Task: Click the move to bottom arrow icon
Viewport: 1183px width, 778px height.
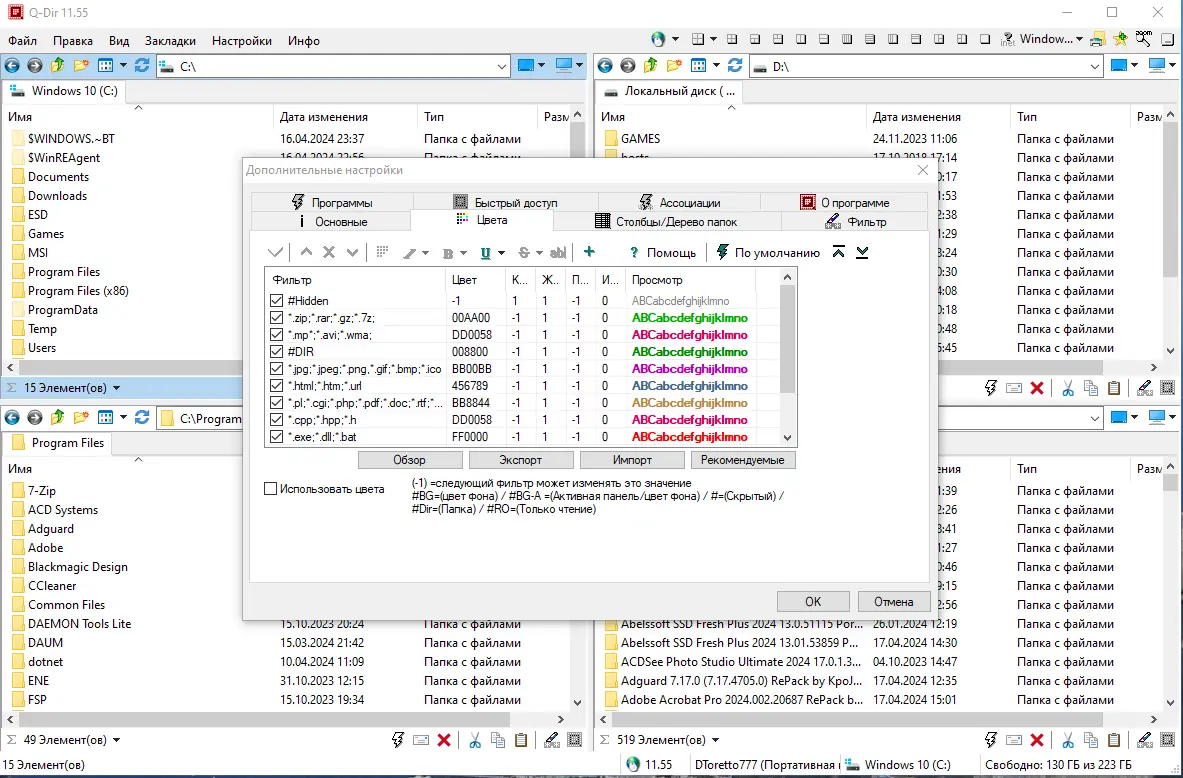Action: (x=862, y=252)
